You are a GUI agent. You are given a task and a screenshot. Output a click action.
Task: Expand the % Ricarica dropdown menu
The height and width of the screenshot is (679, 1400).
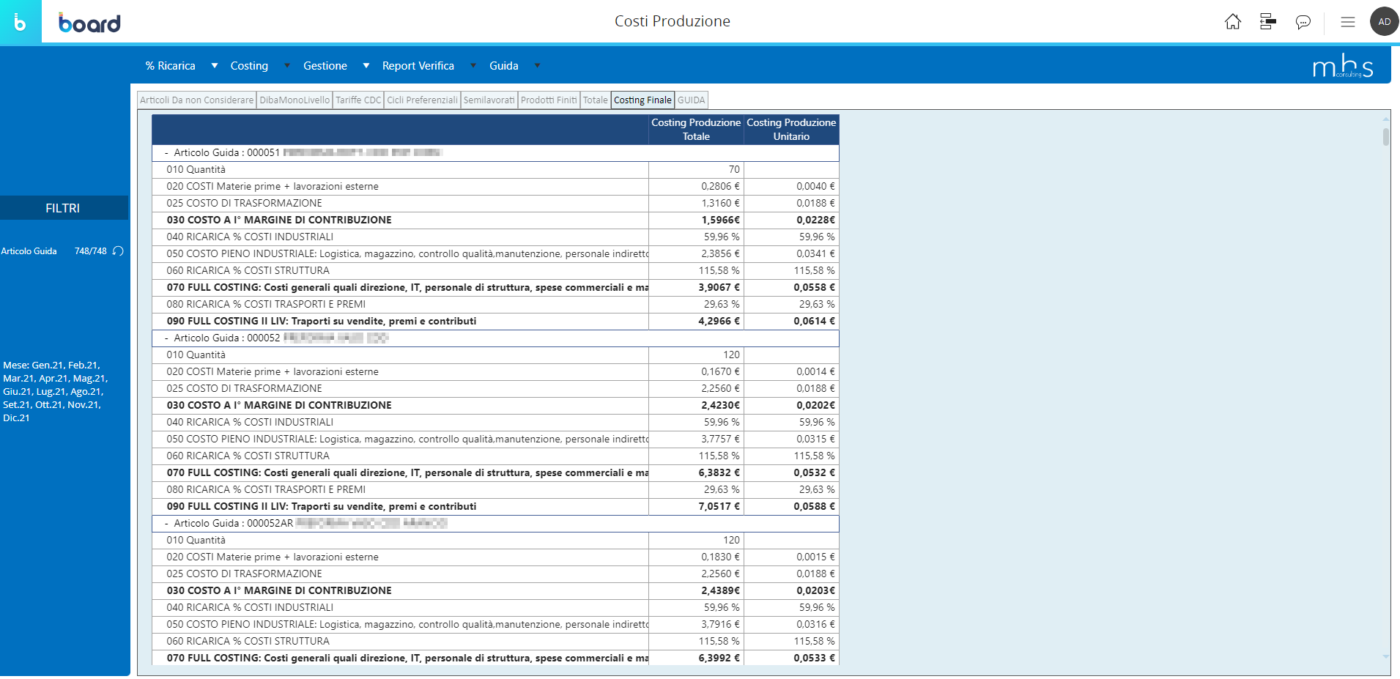click(x=215, y=66)
